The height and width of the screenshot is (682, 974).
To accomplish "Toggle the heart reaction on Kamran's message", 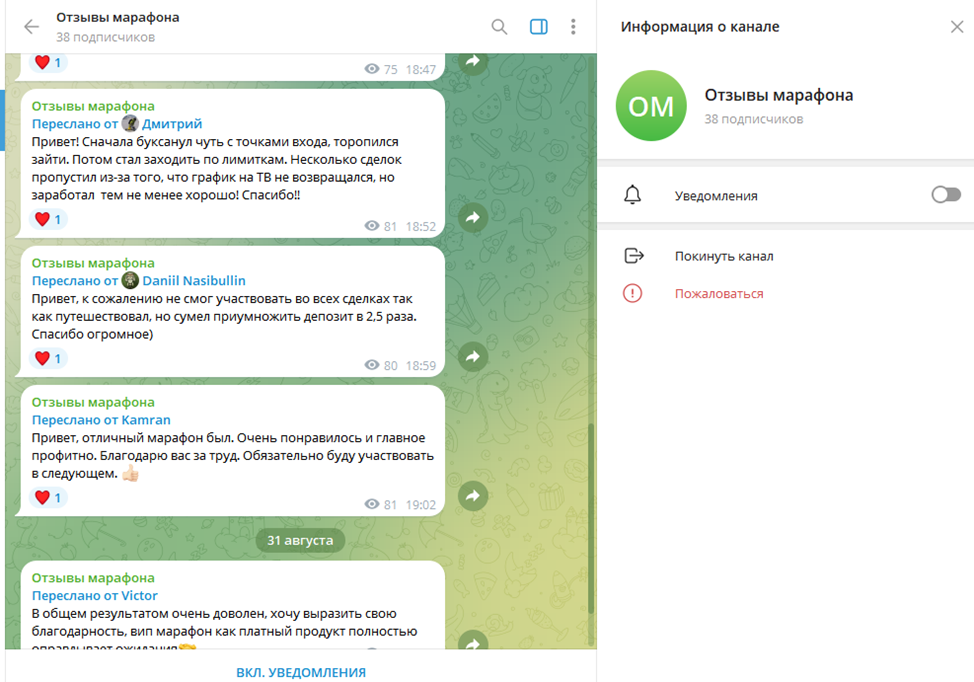I will (x=48, y=498).
